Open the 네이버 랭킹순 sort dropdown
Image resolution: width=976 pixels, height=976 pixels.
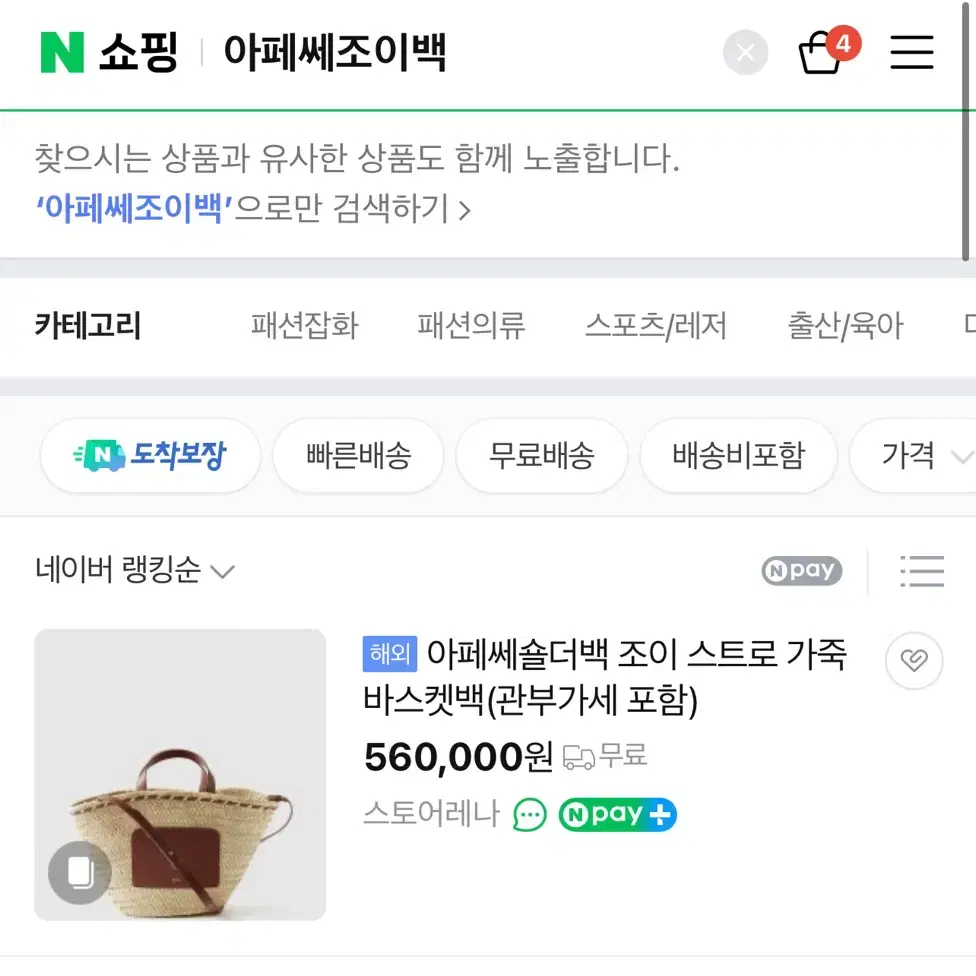point(134,570)
